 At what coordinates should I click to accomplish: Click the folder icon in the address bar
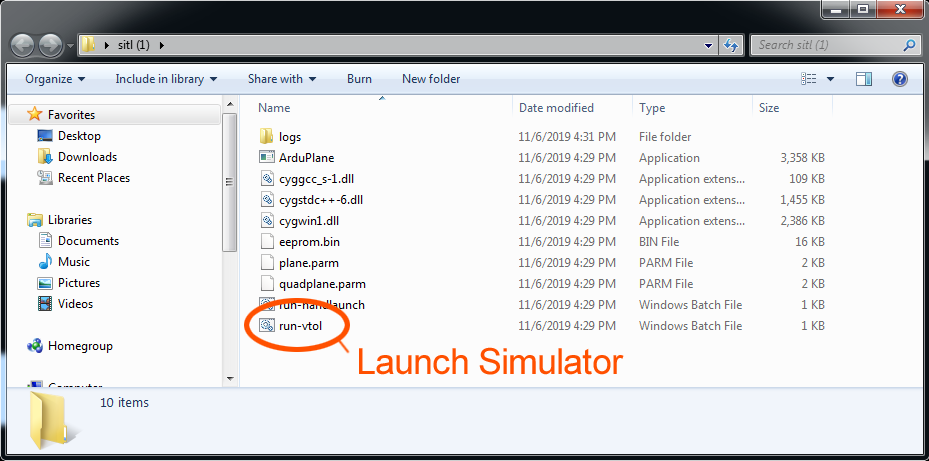[x=88, y=44]
